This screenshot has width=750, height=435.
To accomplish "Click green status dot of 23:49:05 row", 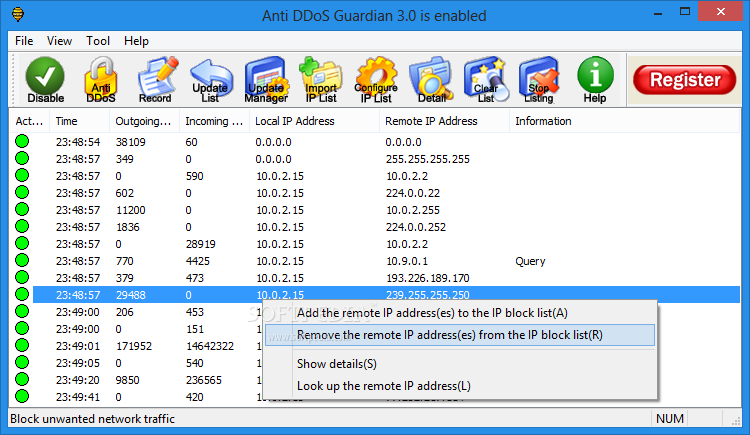I will (22, 362).
